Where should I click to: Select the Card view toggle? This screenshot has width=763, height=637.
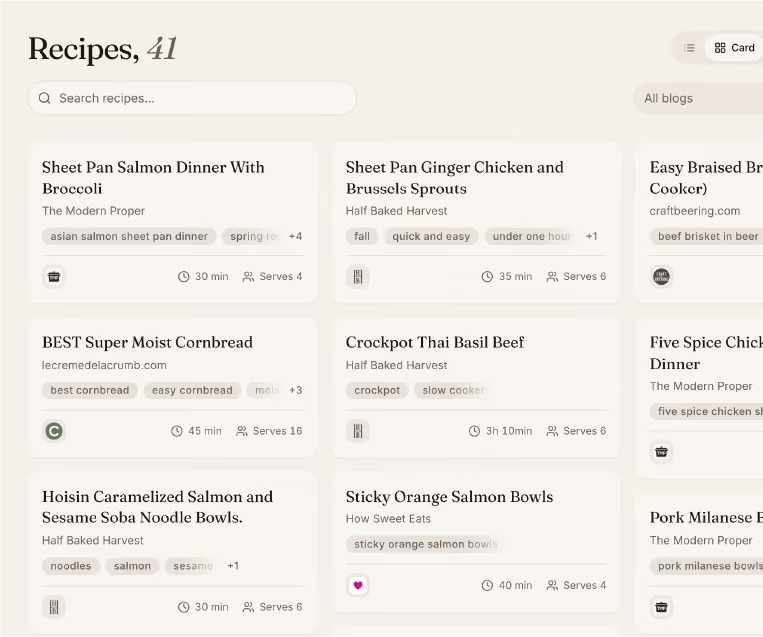[734, 48]
